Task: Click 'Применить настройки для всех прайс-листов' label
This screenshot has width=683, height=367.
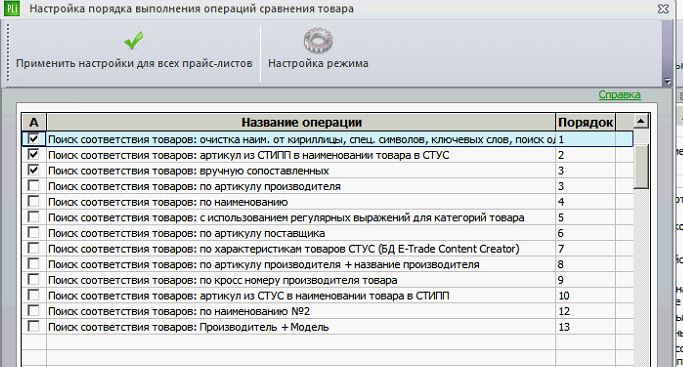Action: 134,64
